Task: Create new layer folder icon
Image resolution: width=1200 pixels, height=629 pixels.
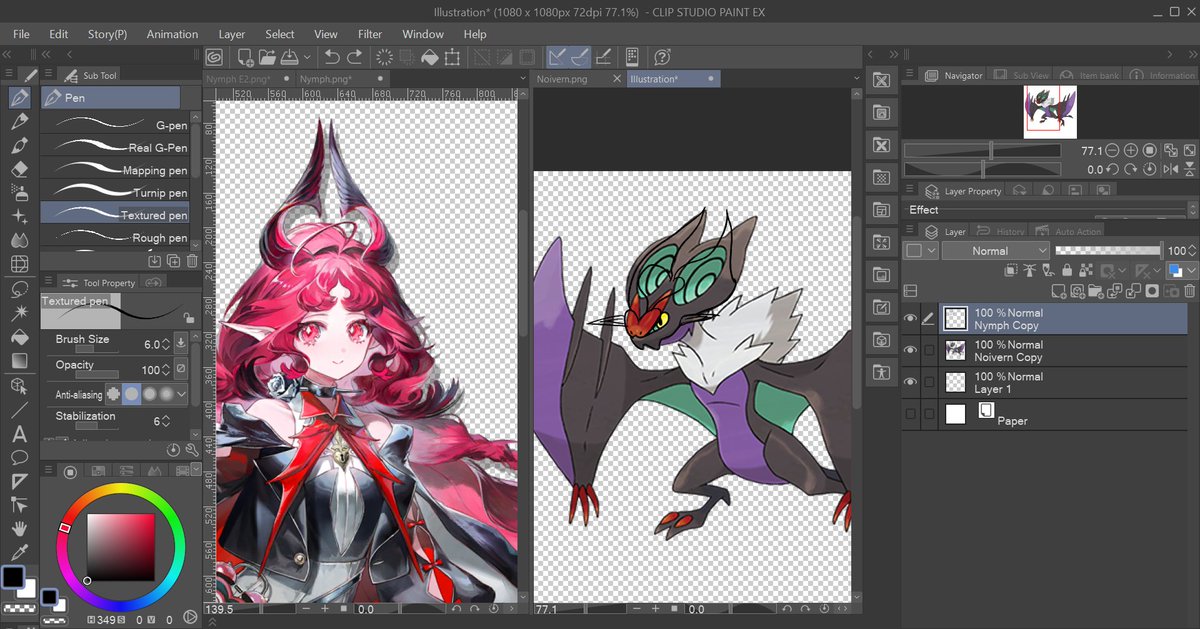Action: (x=1097, y=291)
